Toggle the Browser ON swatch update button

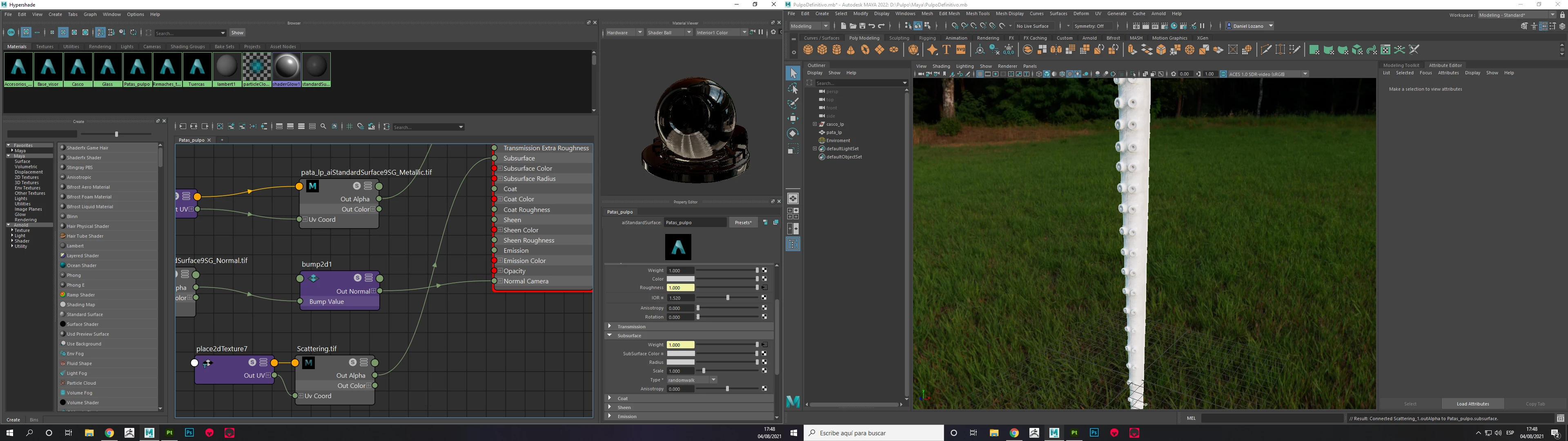11,32
